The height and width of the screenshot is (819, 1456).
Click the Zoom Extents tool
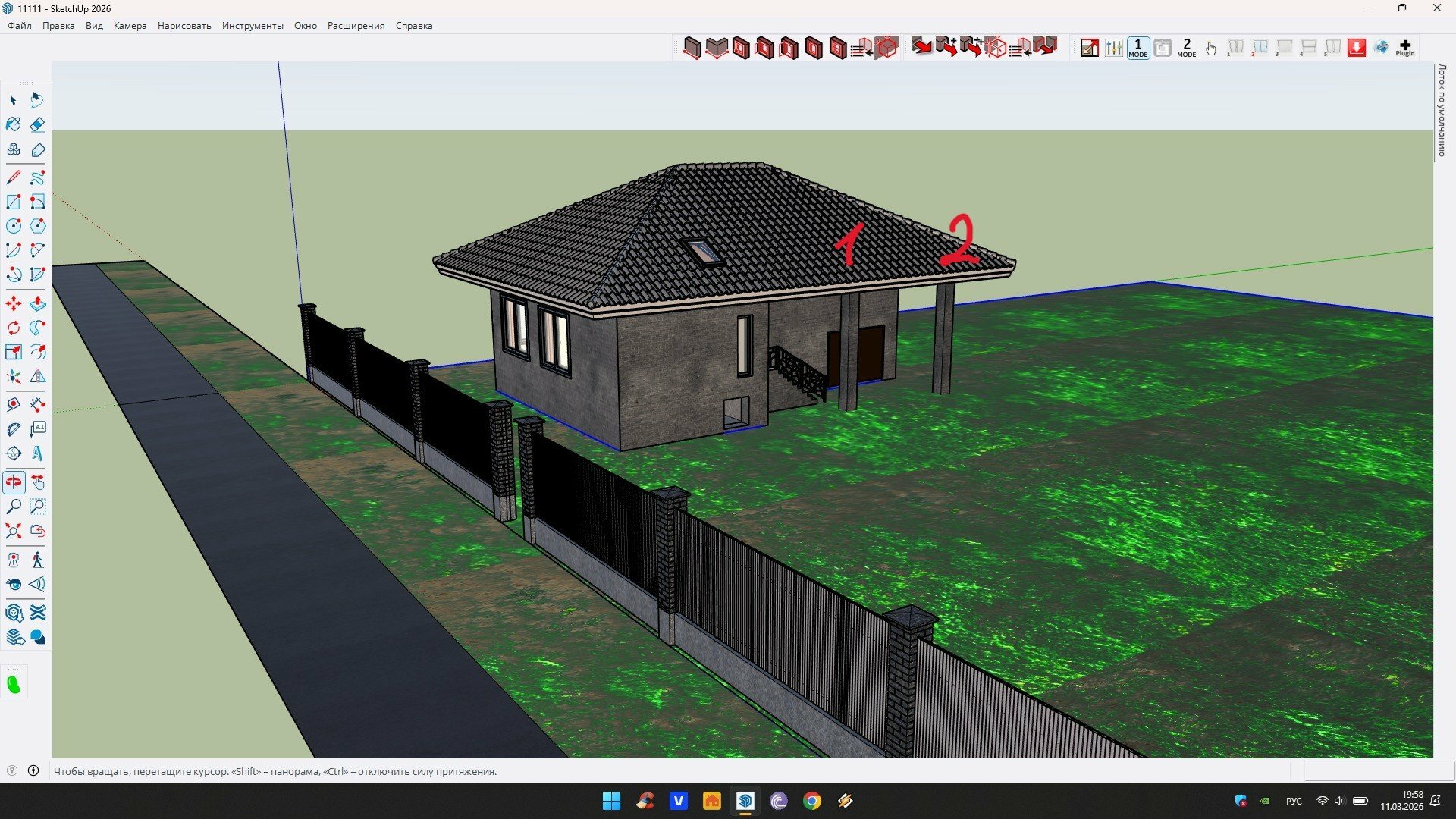(14, 531)
